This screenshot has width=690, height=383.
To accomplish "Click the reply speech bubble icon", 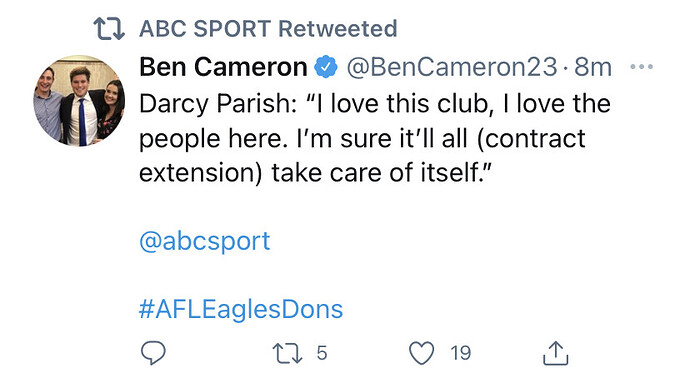I will click(153, 353).
